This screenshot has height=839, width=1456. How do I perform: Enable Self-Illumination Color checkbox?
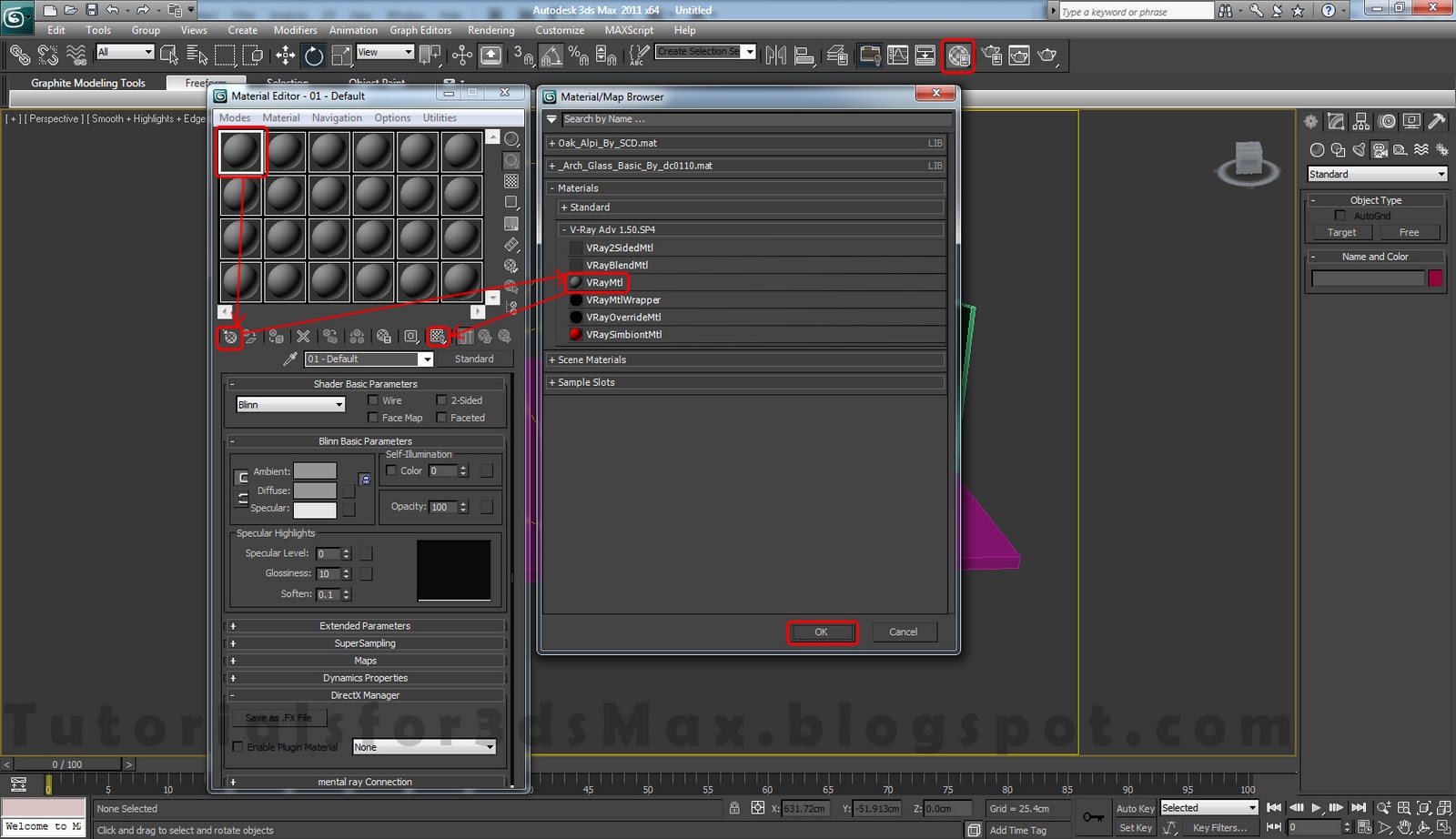pyautogui.click(x=391, y=470)
